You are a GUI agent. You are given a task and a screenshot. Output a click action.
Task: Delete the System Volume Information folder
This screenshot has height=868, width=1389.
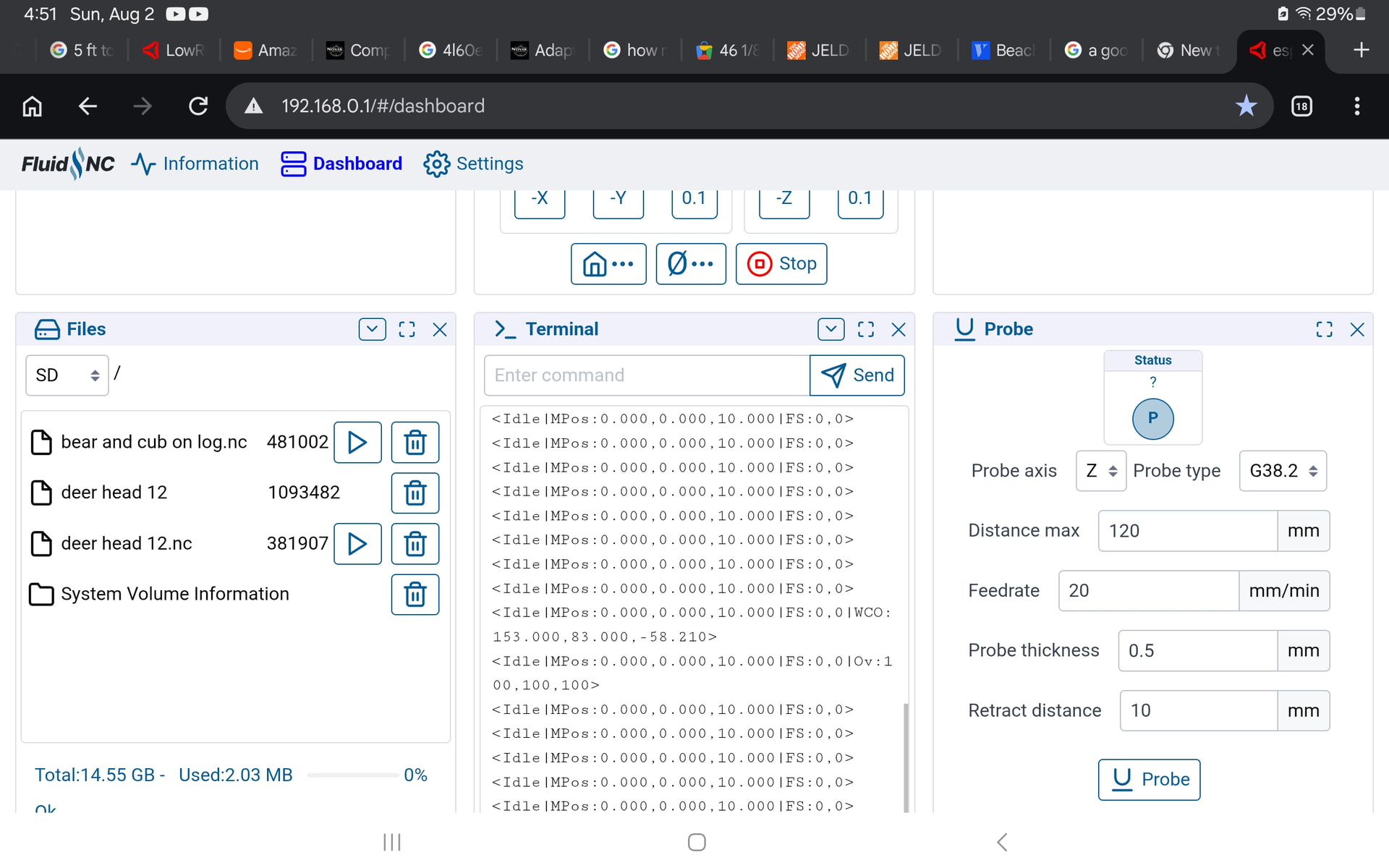click(x=415, y=594)
